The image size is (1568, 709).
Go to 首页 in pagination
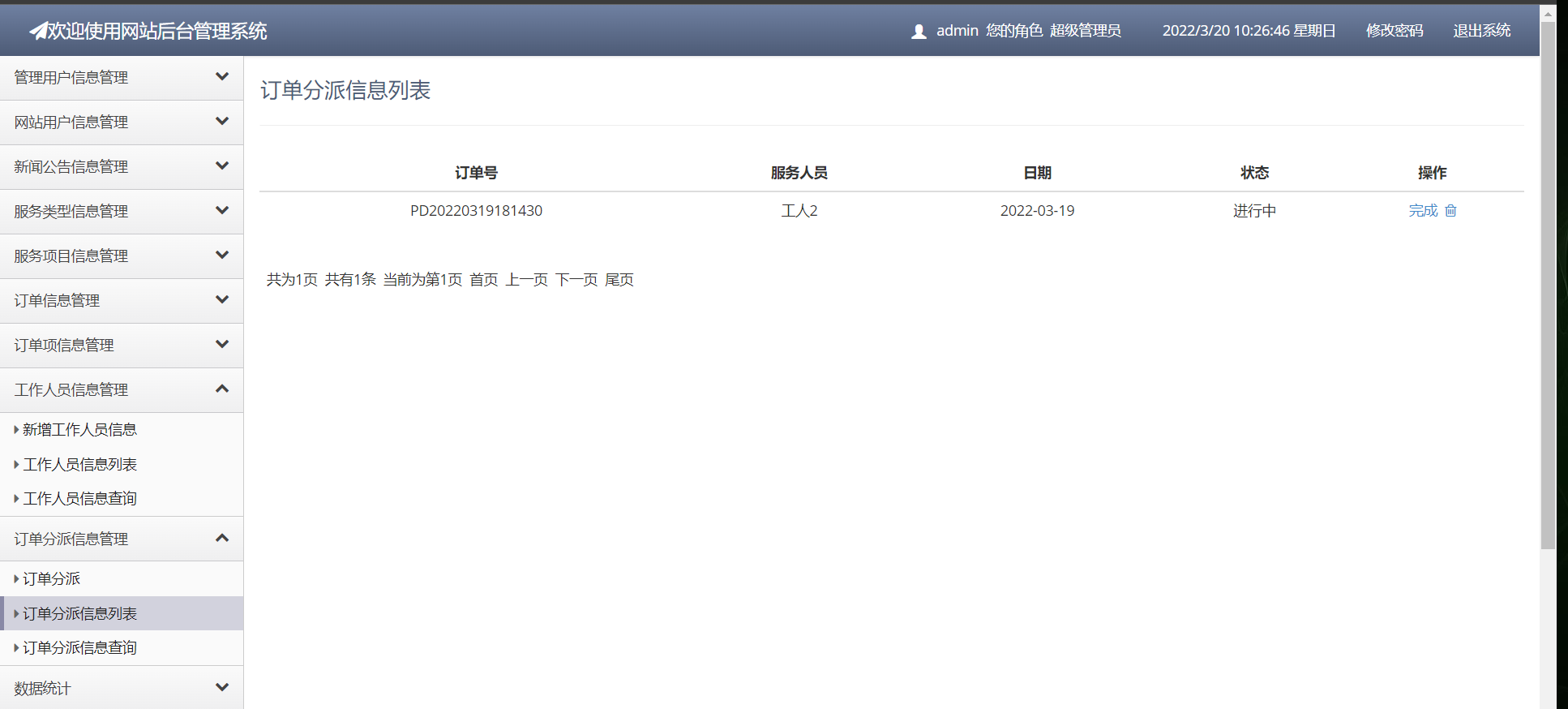click(x=484, y=280)
